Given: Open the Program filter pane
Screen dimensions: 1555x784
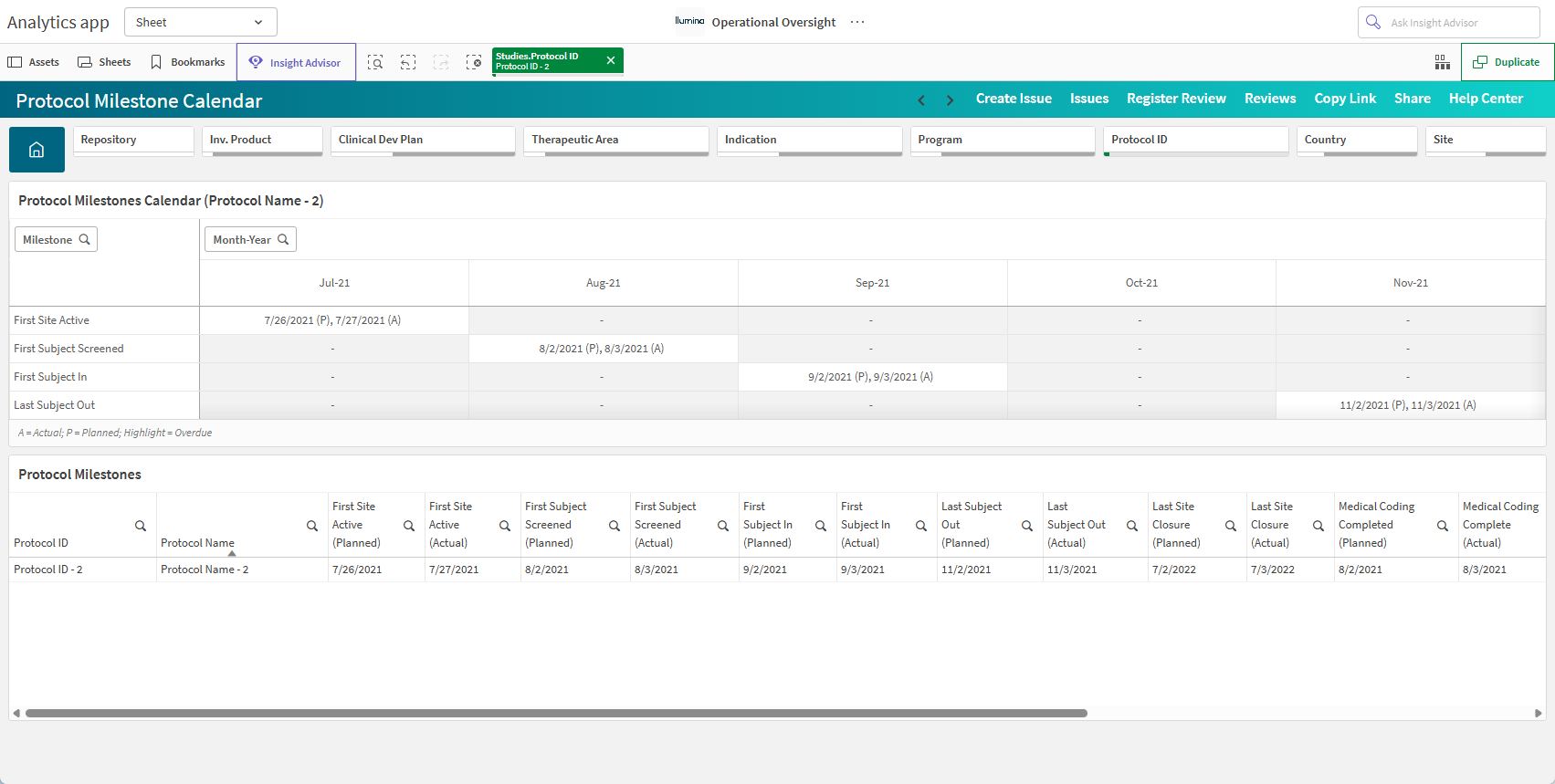Looking at the screenshot, I should 1003,141.
